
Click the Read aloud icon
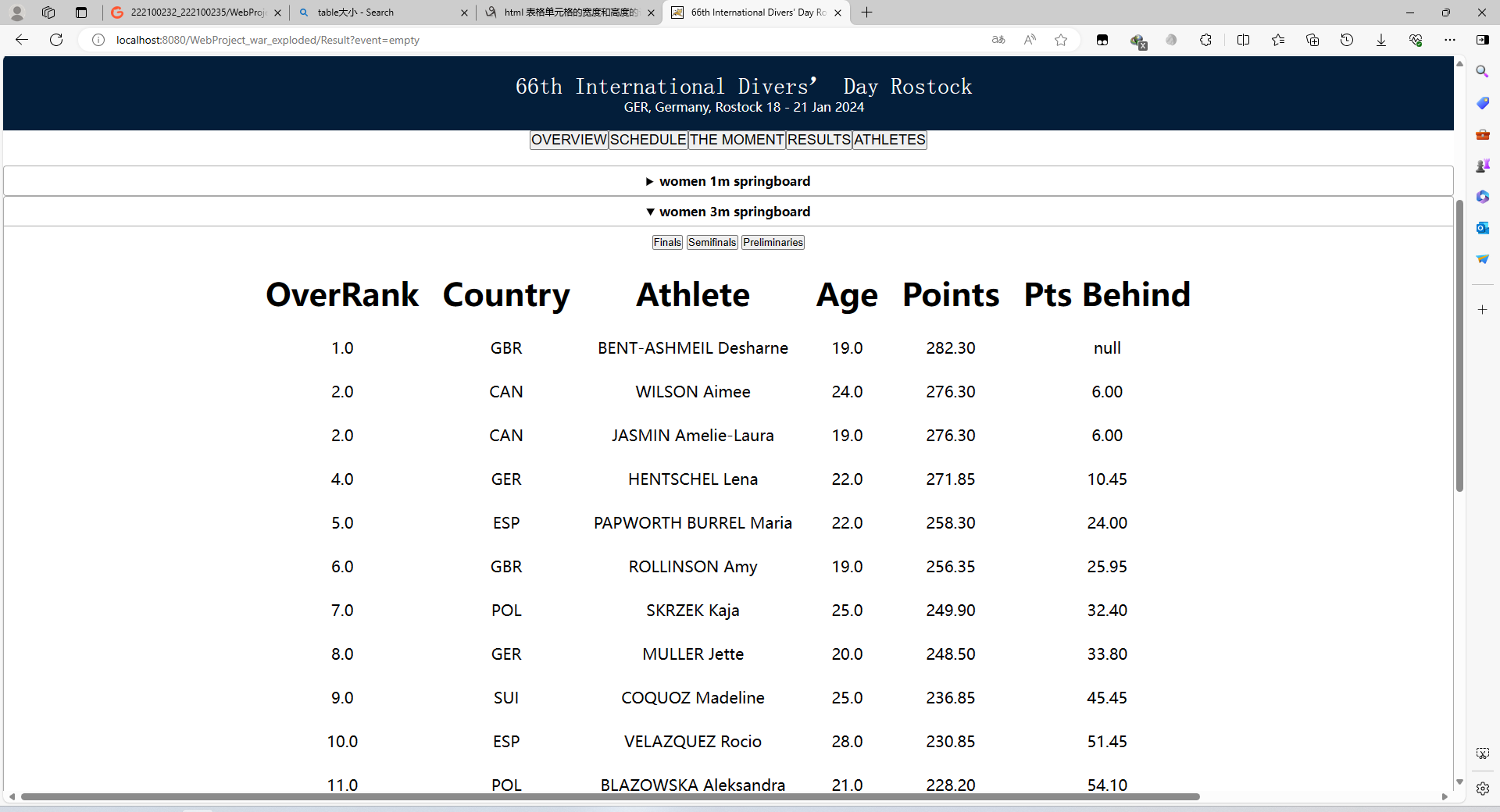pyautogui.click(x=1030, y=40)
